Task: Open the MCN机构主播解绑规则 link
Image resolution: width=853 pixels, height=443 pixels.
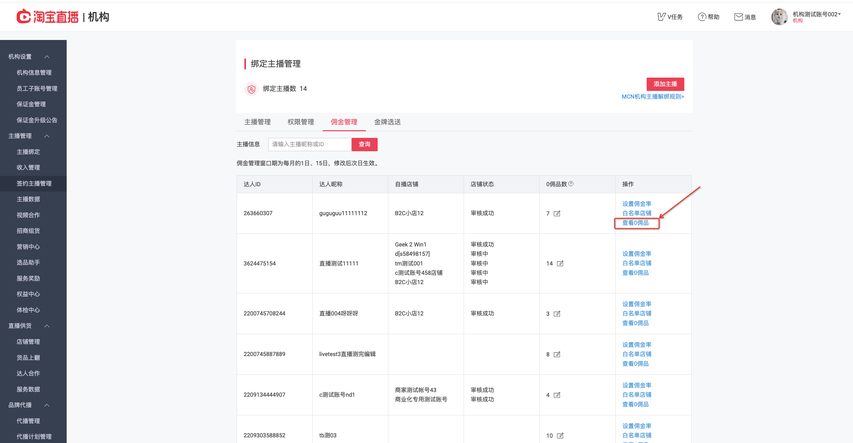Action: click(x=653, y=97)
